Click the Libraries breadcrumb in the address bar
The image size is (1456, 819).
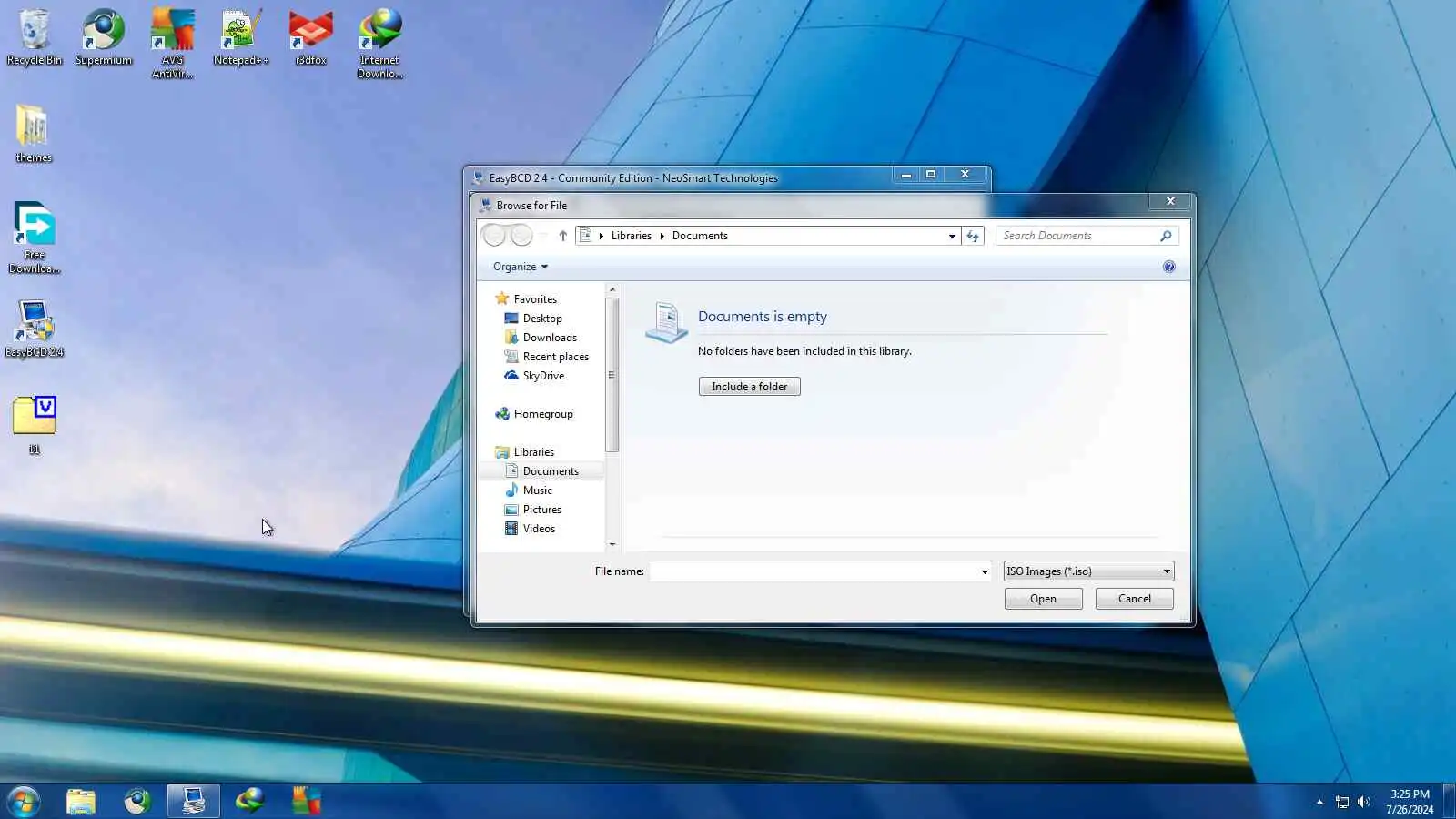632,236
